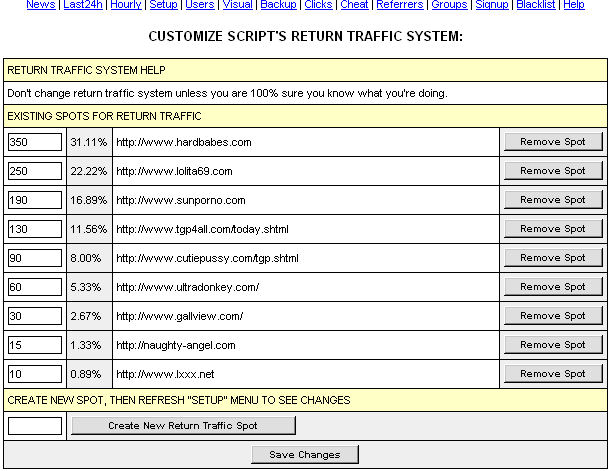Go to the Last24h page

tap(83, 4)
